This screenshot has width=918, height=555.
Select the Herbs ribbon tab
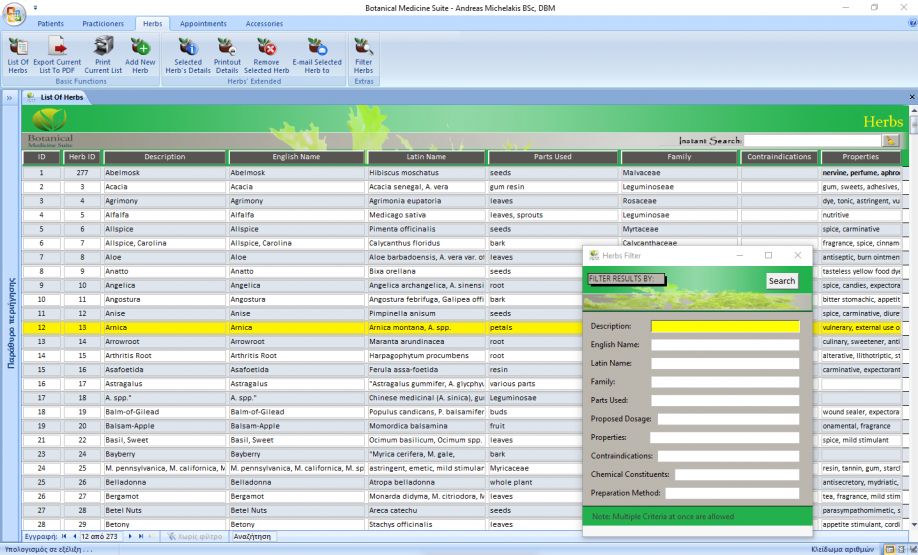pos(152,23)
